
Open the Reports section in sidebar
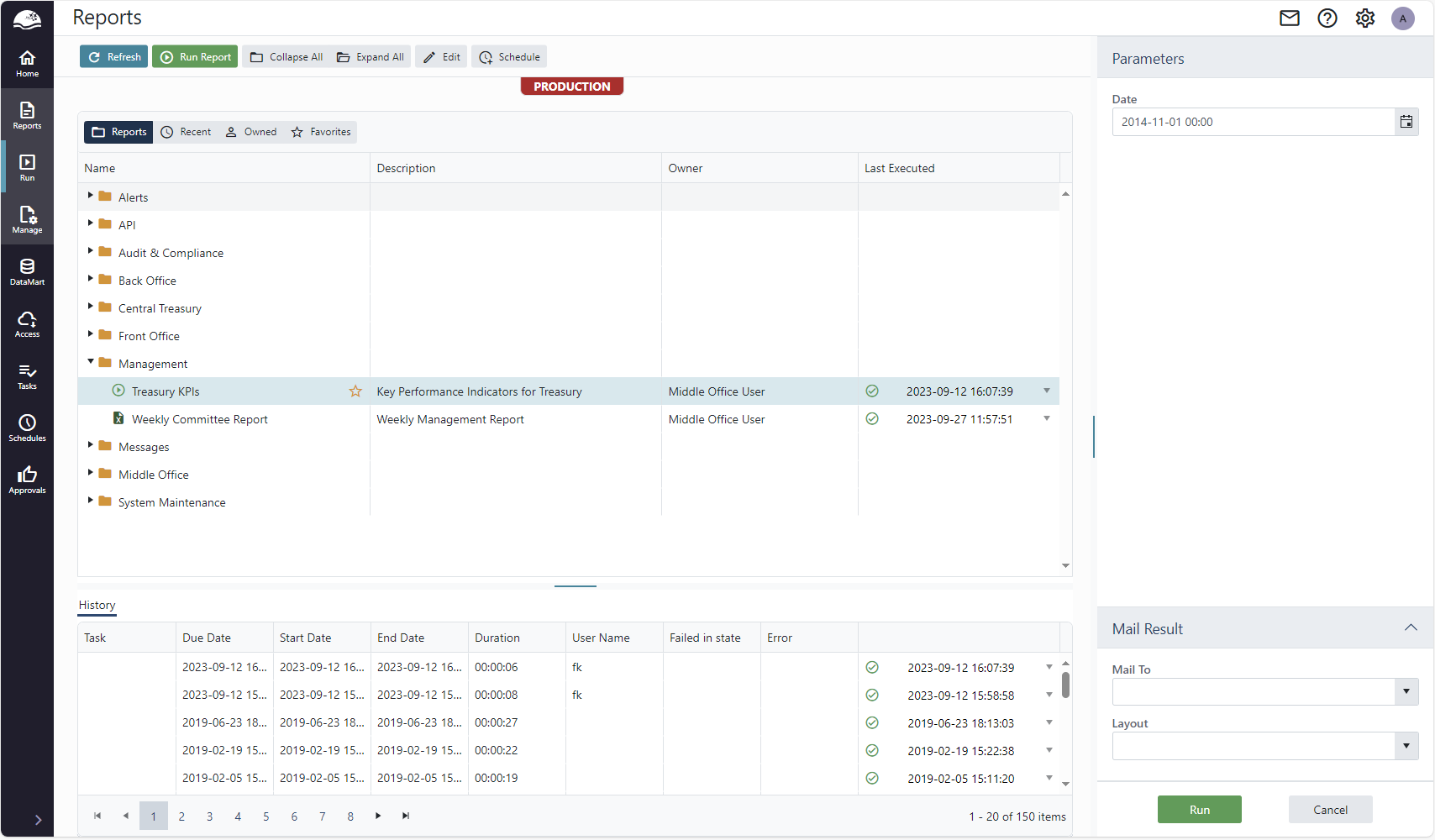pos(27,115)
